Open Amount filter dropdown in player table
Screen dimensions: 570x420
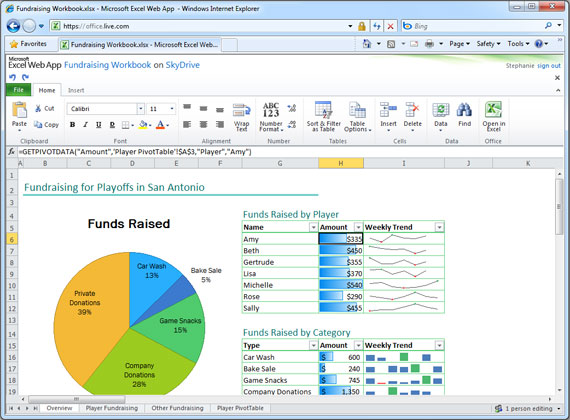click(358, 227)
